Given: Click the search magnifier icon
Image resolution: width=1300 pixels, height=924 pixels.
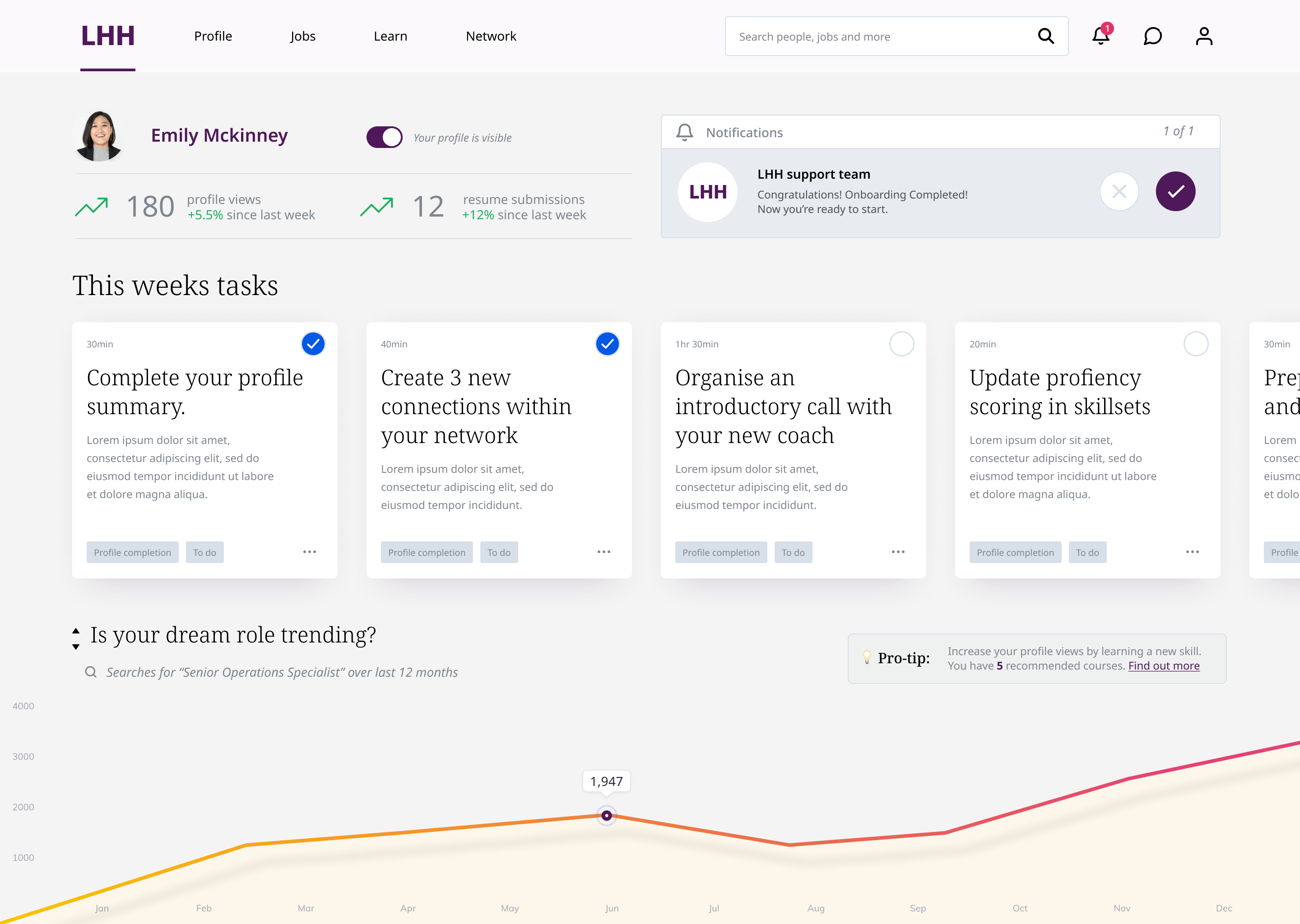Looking at the screenshot, I should [x=1045, y=37].
